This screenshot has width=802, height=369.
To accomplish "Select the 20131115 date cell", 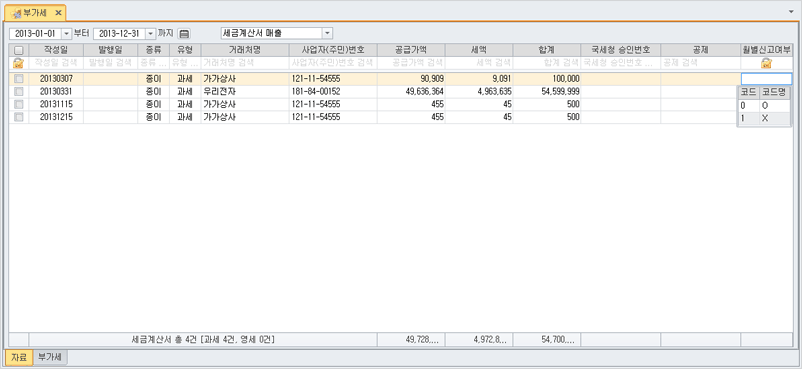I will (56, 104).
